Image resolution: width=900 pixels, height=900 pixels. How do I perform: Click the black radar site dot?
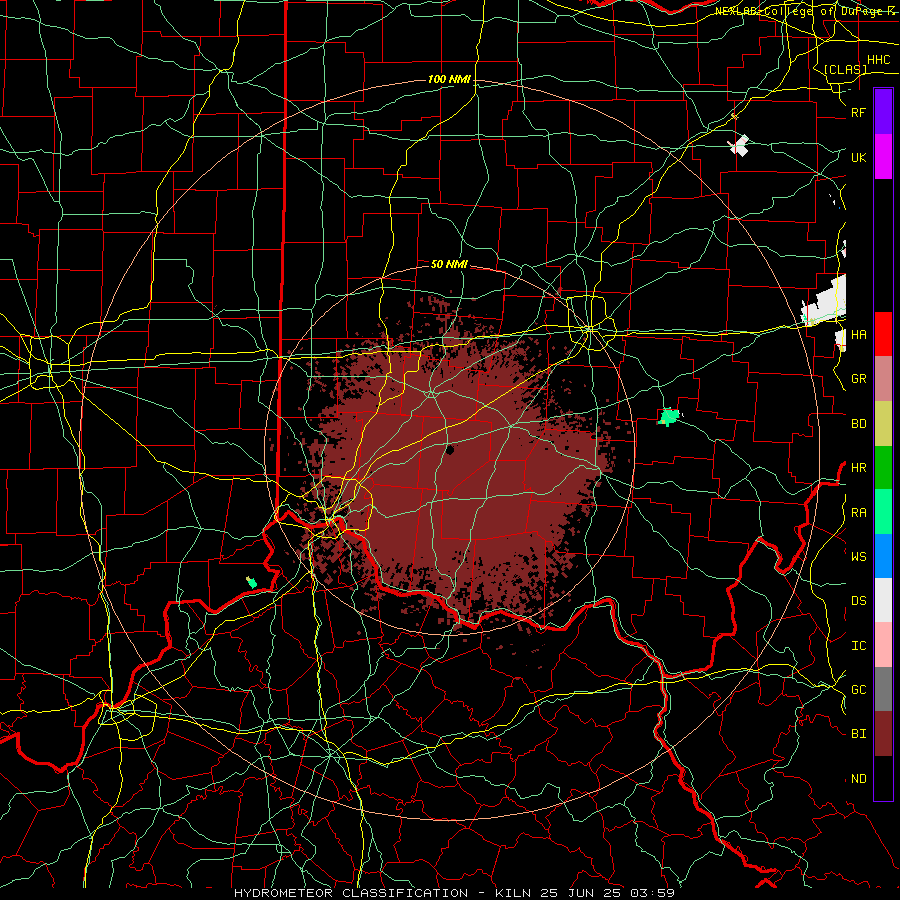pos(450,449)
